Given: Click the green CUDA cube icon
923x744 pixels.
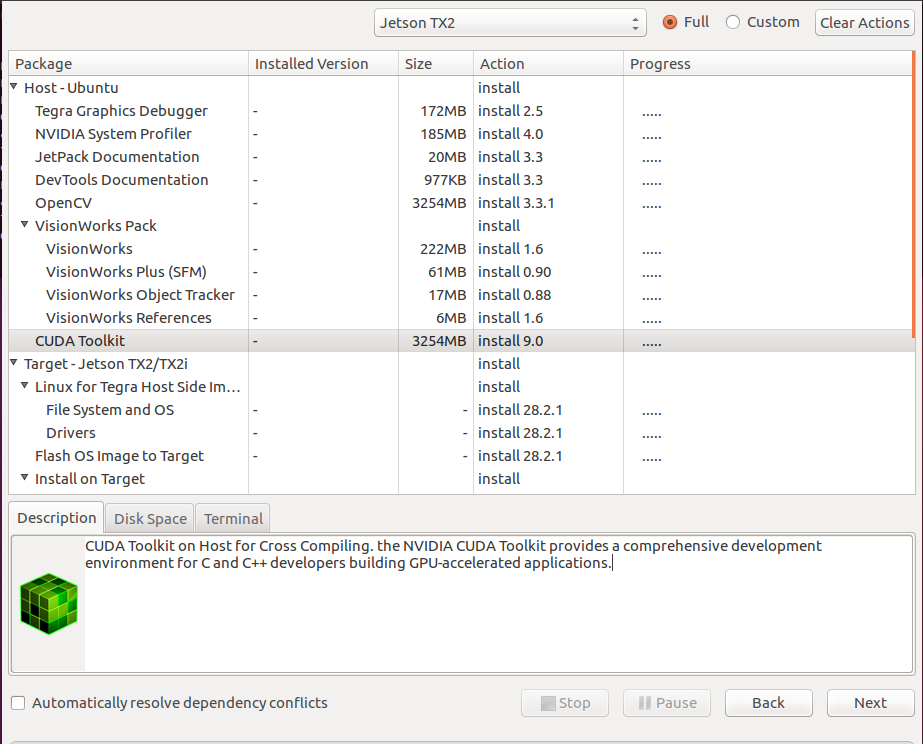Looking at the screenshot, I should pyautogui.click(x=48, y=603).
